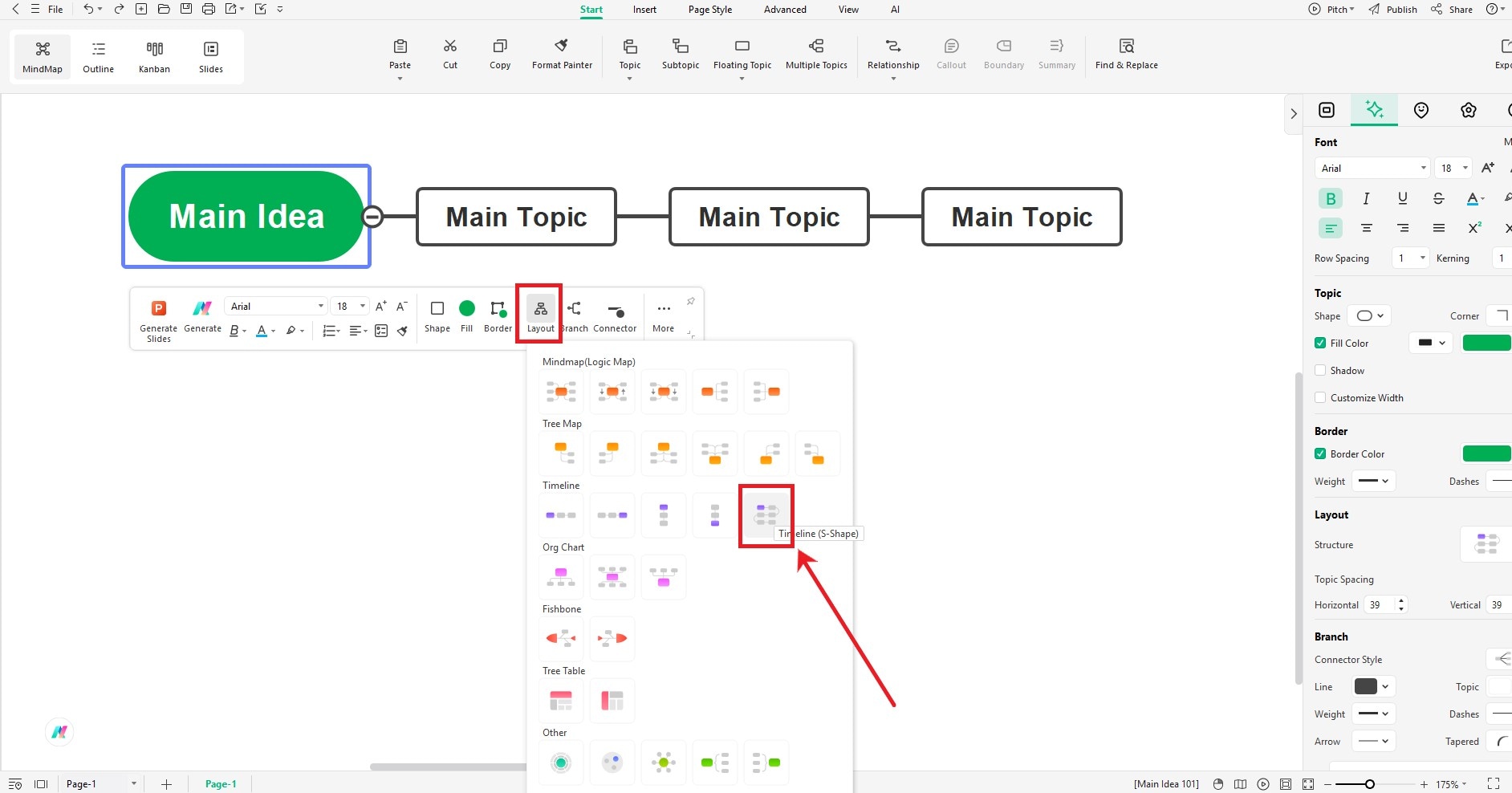1512x793 pixels.
Task: Open Branch options in floating toolbar
Action: (574, 316)
